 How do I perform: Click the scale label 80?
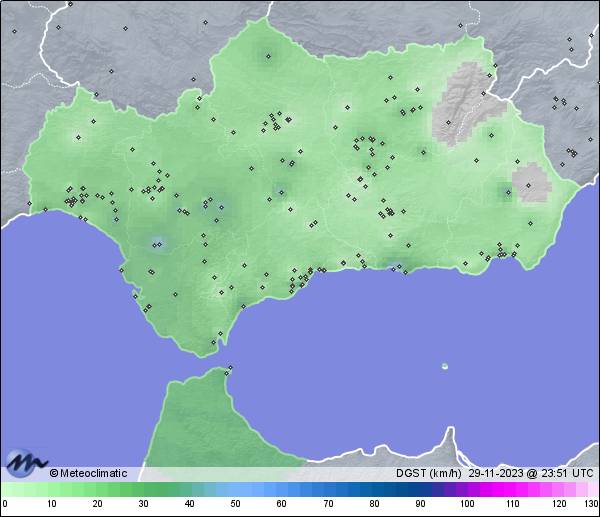tap(374, 503)
